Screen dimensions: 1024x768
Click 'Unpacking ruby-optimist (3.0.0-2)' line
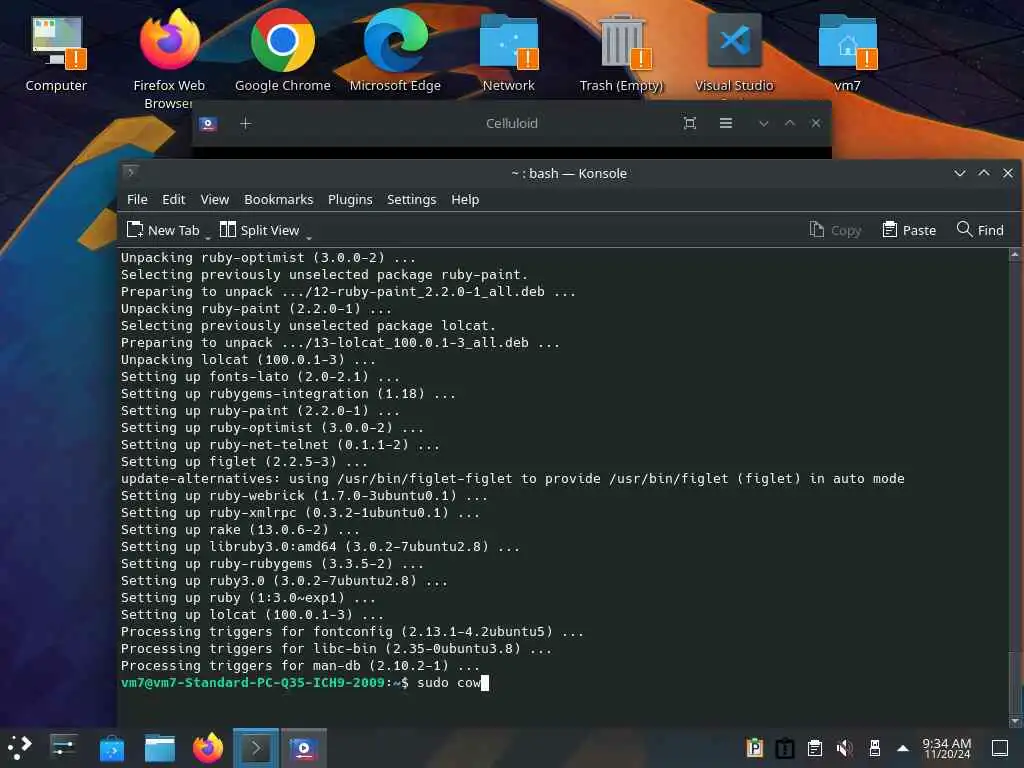click(x=268, y=257)
